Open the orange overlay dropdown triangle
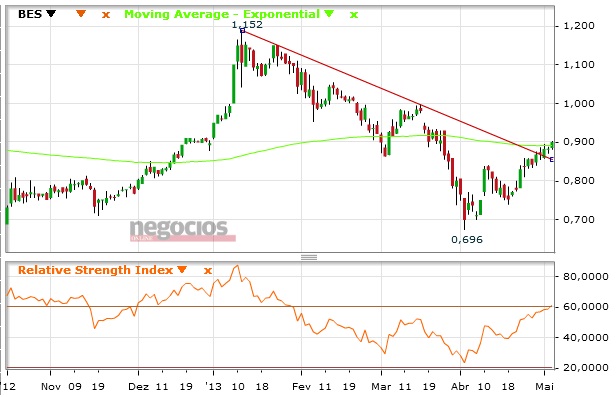616x397 pixels. tap(81, 14)
